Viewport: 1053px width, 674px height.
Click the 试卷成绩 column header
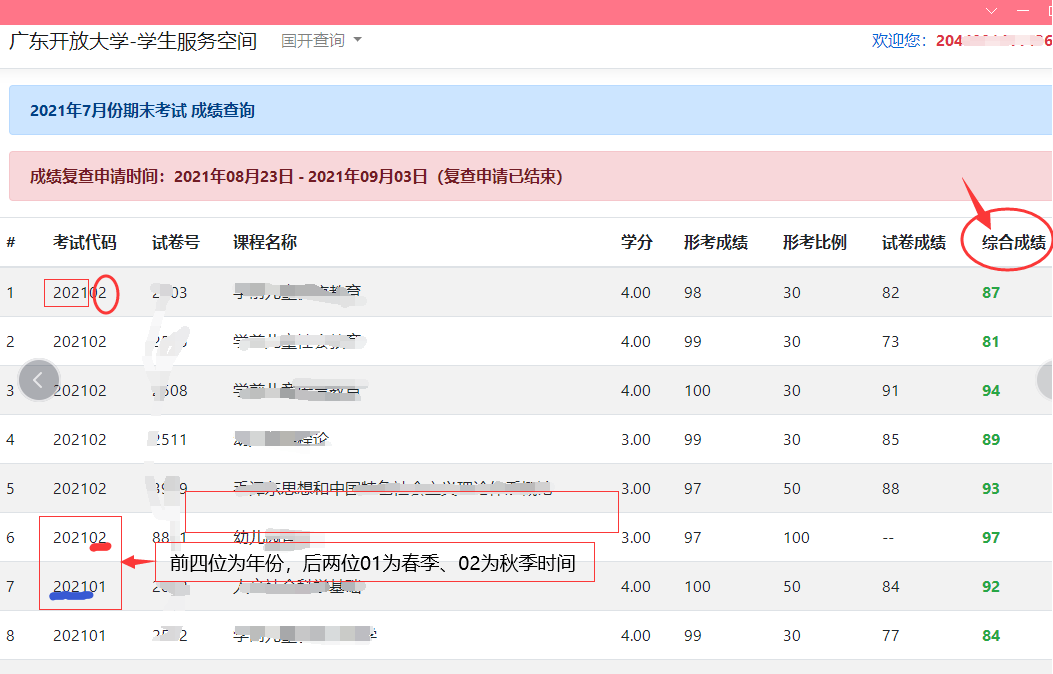pos(913,242)
